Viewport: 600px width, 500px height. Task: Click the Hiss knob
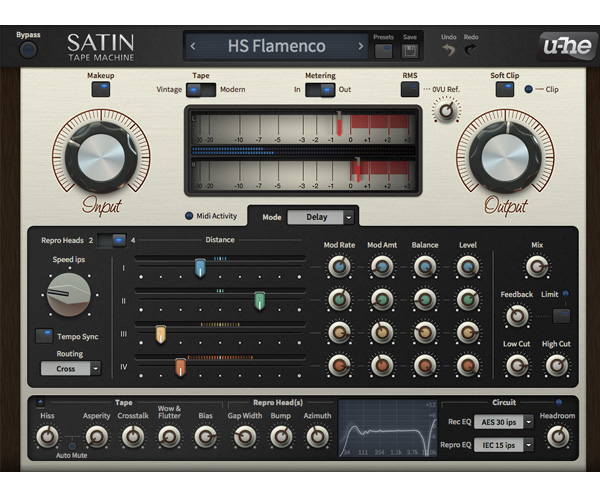click(47, 437)
